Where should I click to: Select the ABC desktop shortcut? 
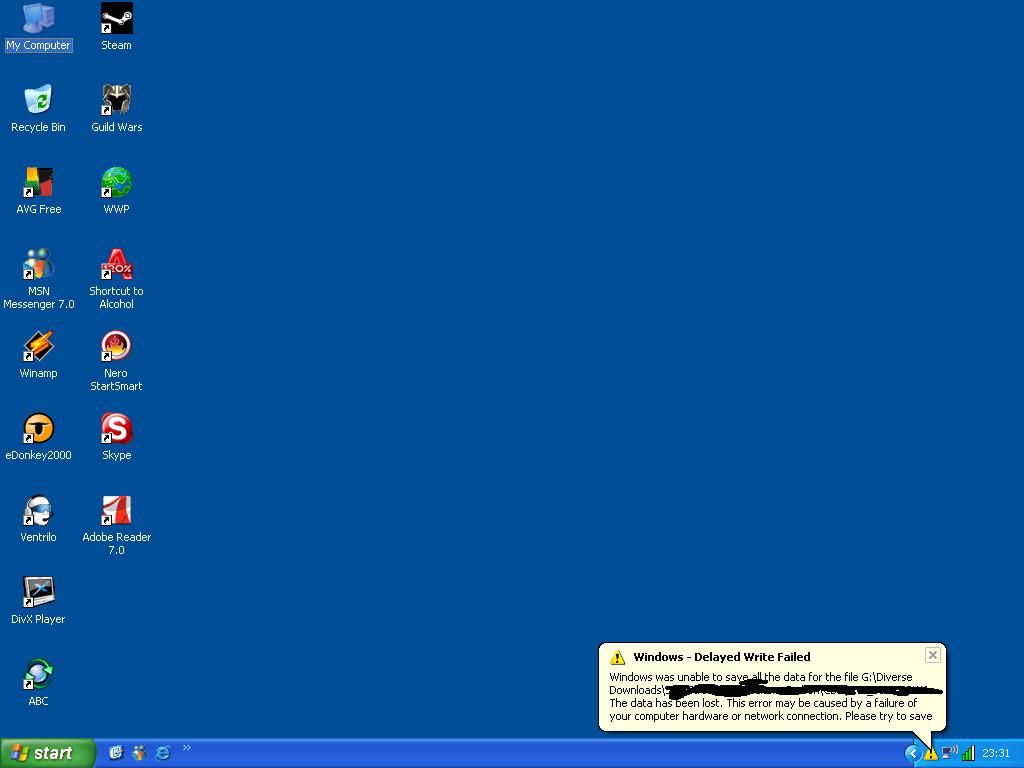click(39, 682)
